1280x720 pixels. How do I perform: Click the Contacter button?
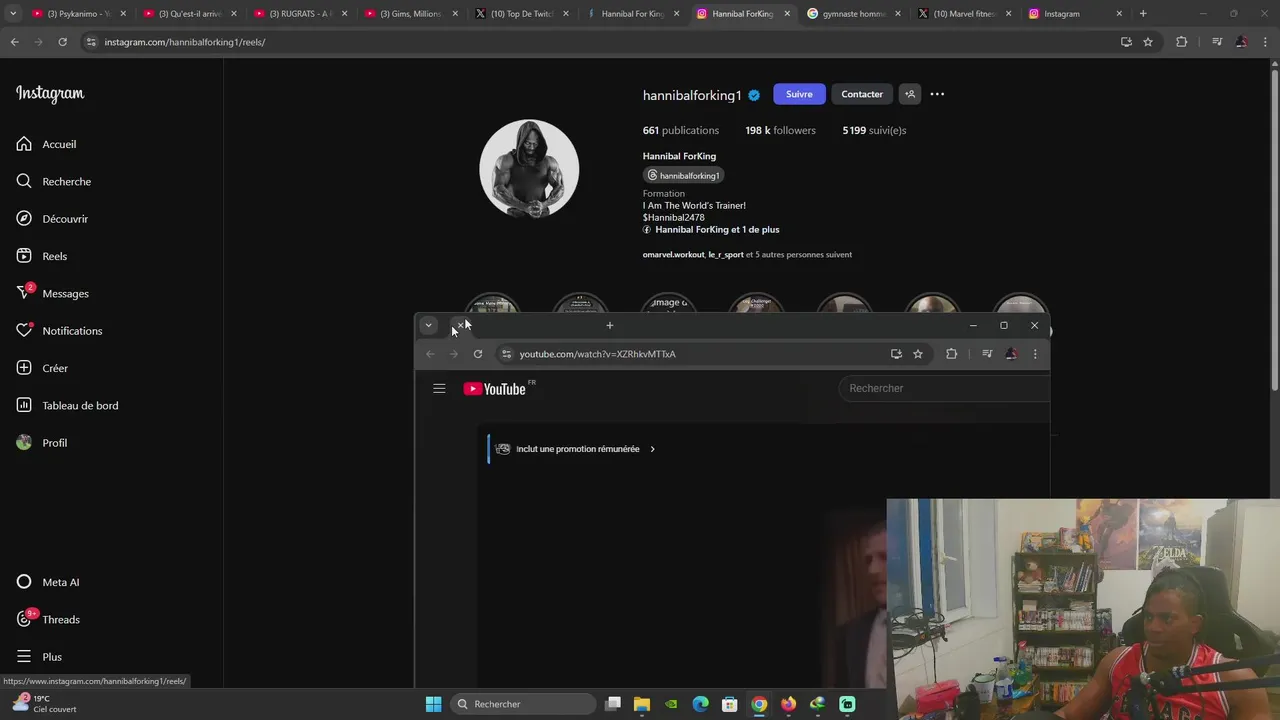(x=862, y=94)
